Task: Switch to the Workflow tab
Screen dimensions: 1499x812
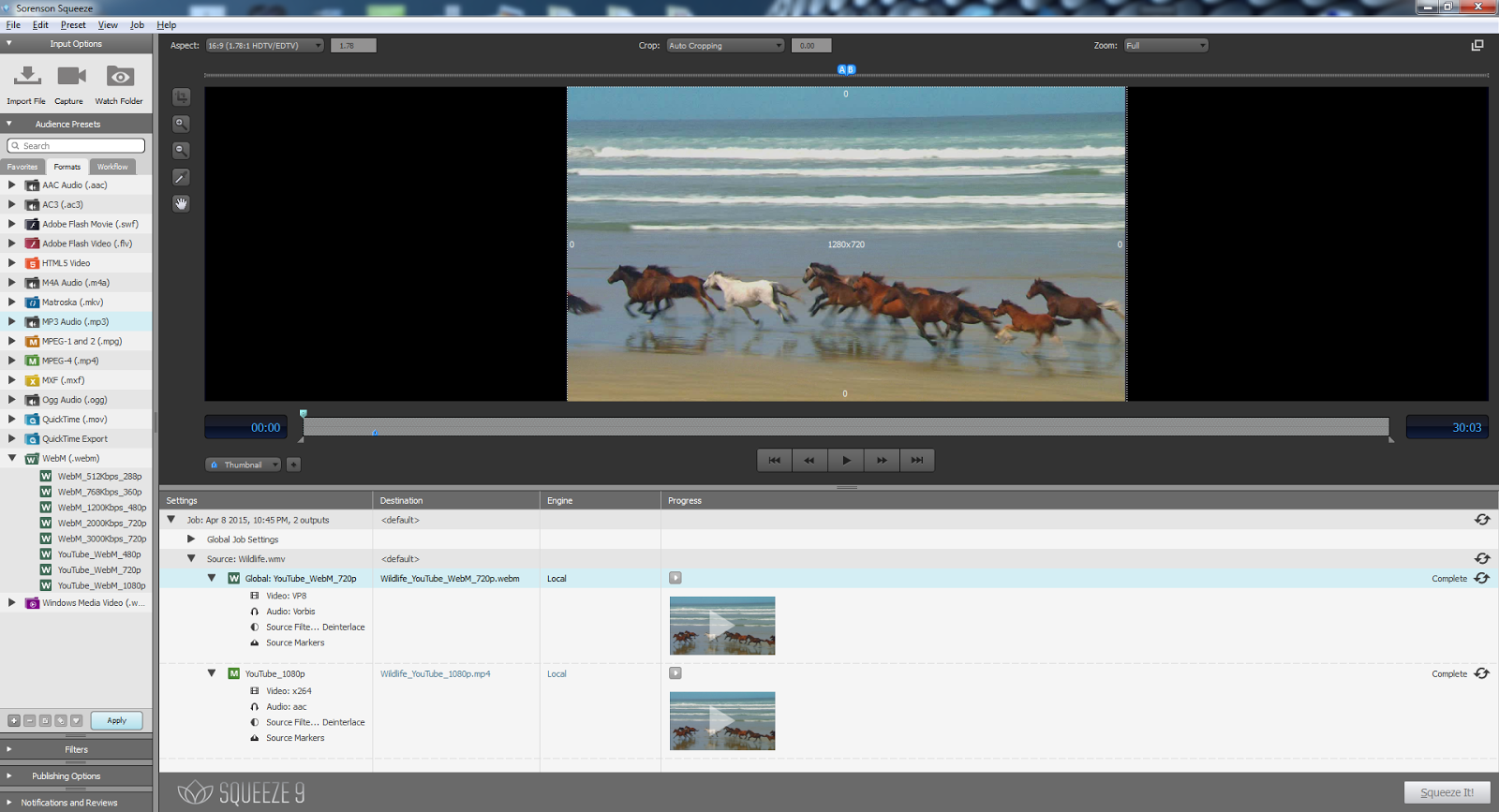Action: (x=112, y=167)
